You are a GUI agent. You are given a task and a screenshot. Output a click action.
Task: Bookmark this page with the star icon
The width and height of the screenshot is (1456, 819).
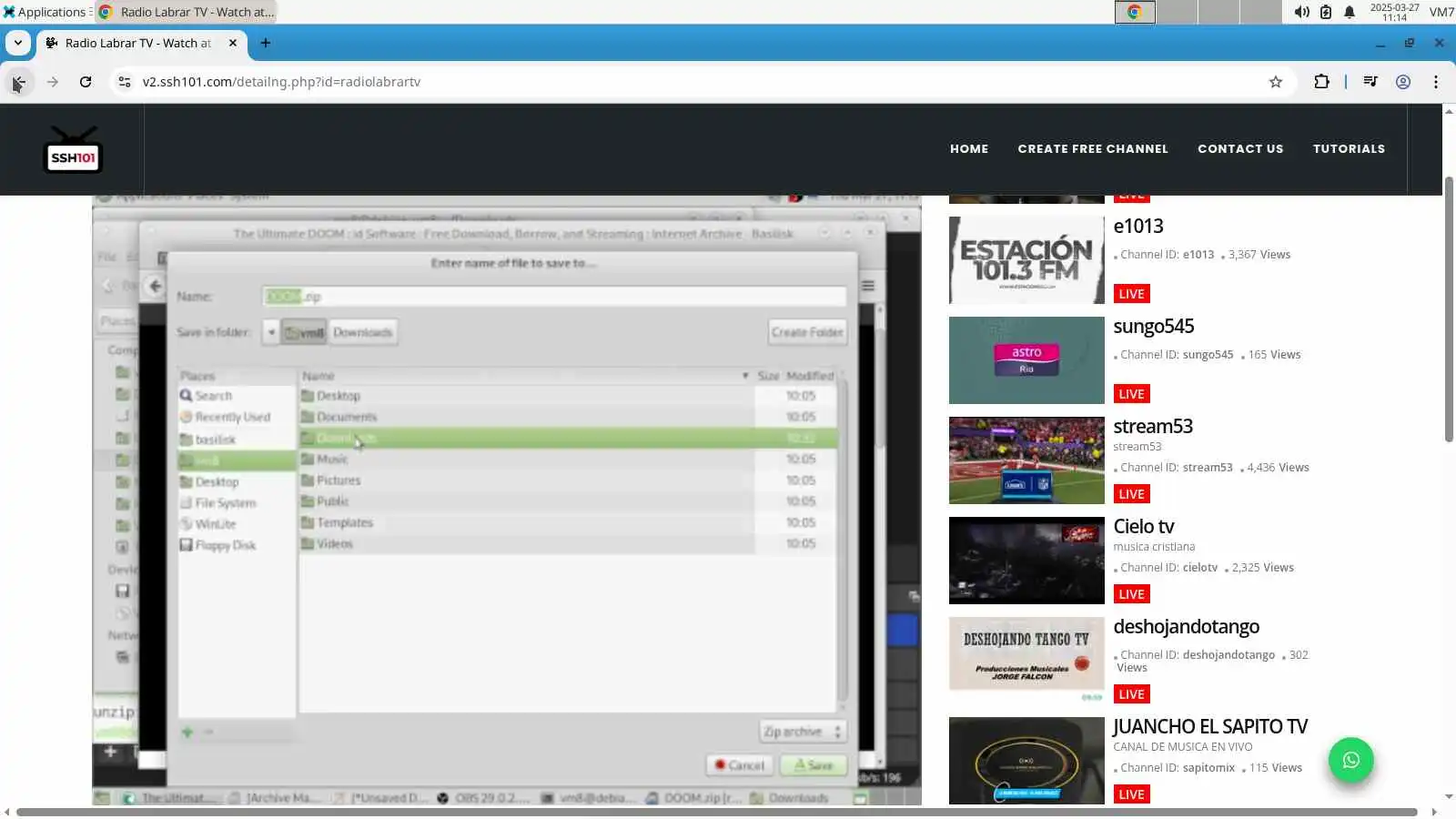pos(1276,82)
